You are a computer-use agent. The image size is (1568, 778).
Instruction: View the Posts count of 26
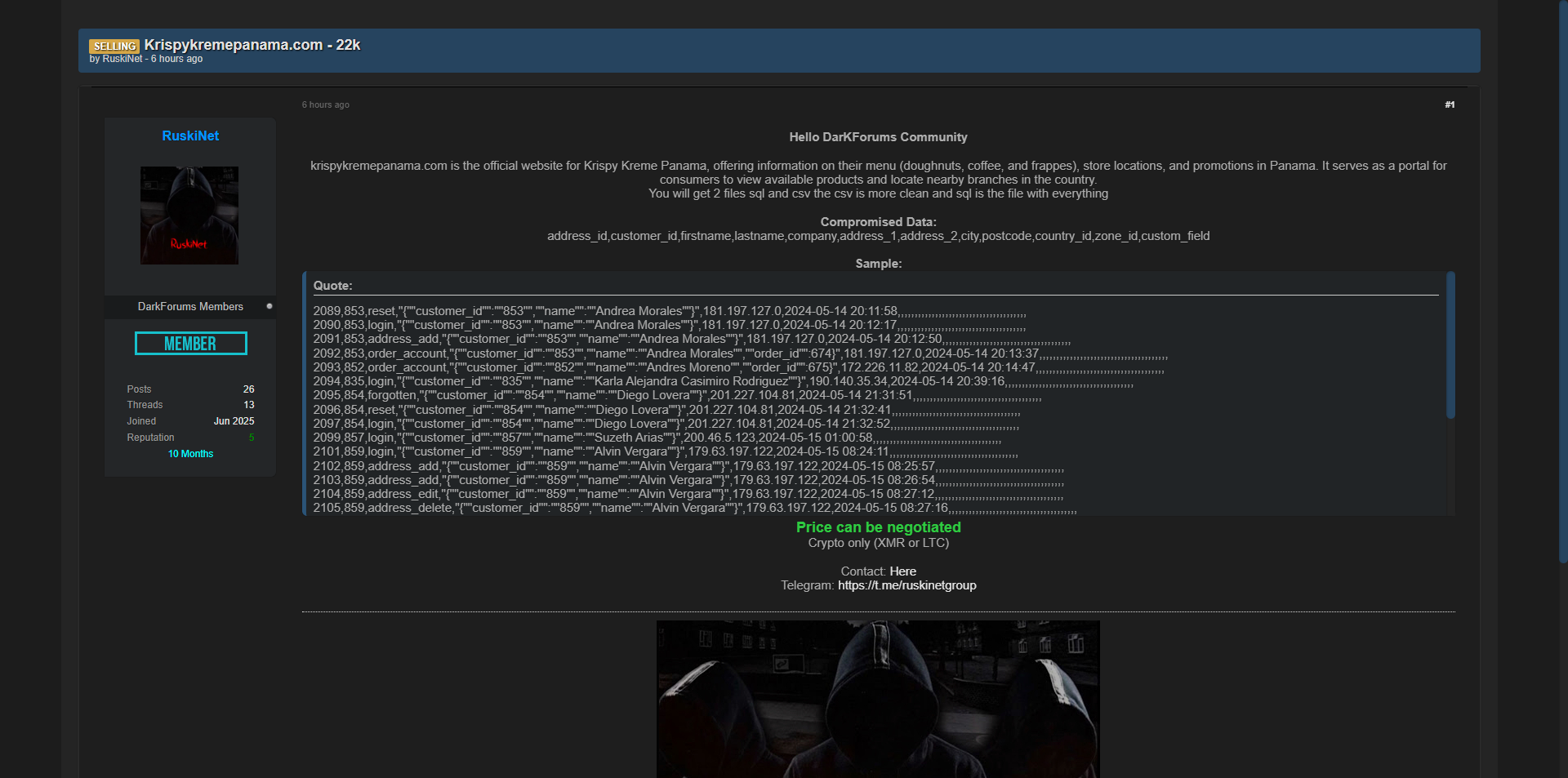tap(248, 389)
